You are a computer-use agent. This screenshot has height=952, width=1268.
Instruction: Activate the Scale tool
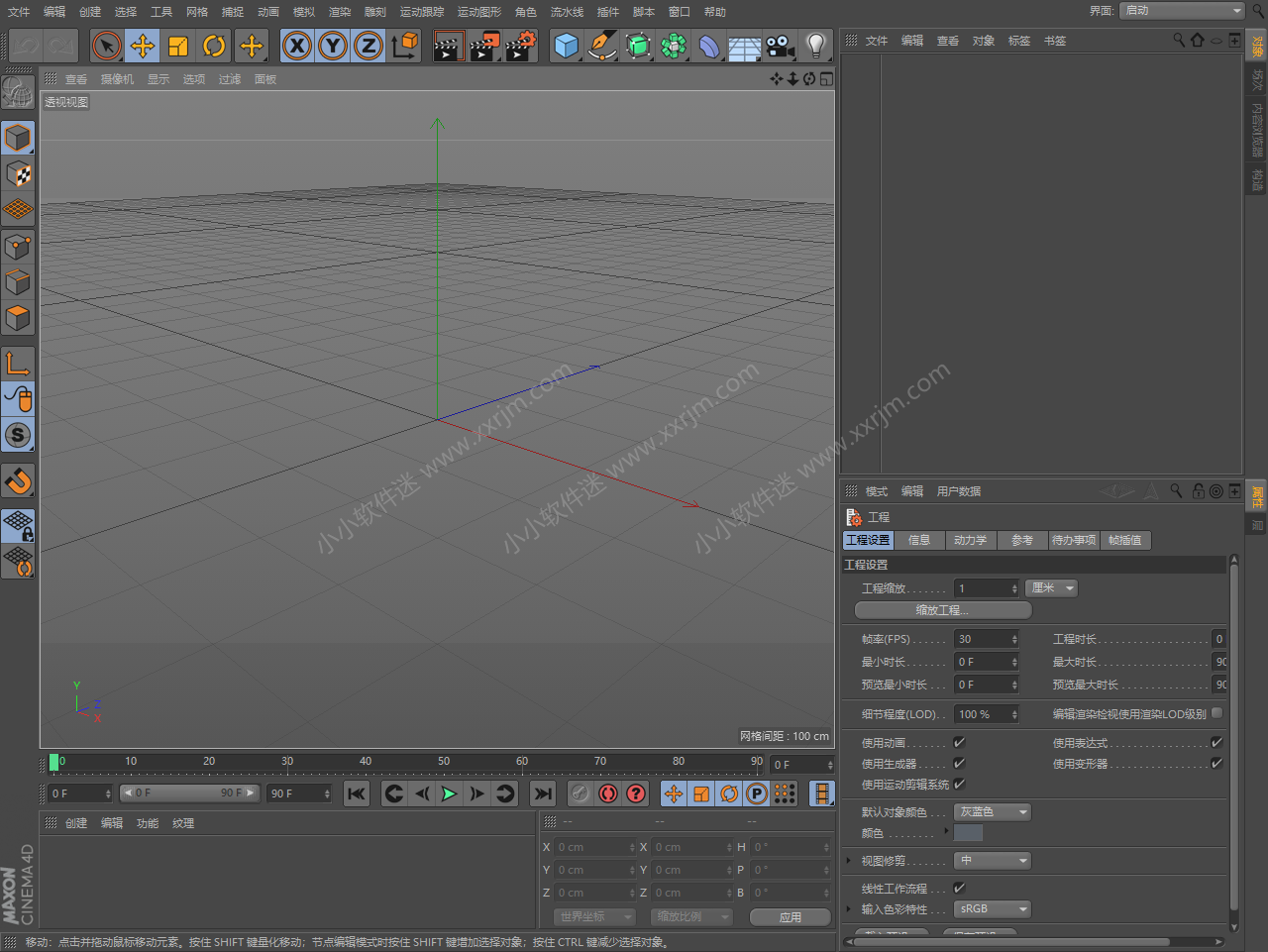[x=178, y=46]
